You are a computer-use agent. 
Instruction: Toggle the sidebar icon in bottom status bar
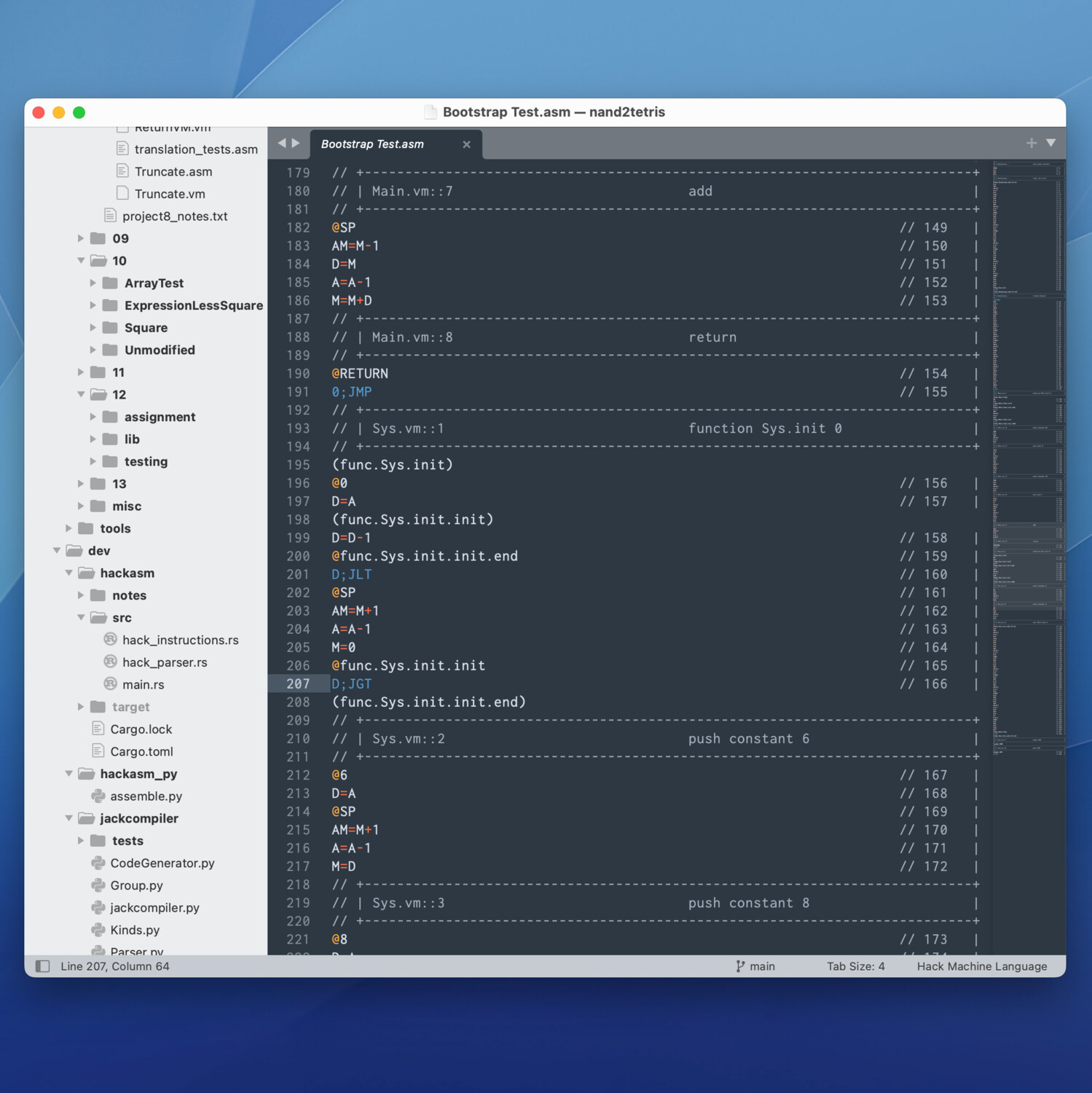(x=43, y=965)
